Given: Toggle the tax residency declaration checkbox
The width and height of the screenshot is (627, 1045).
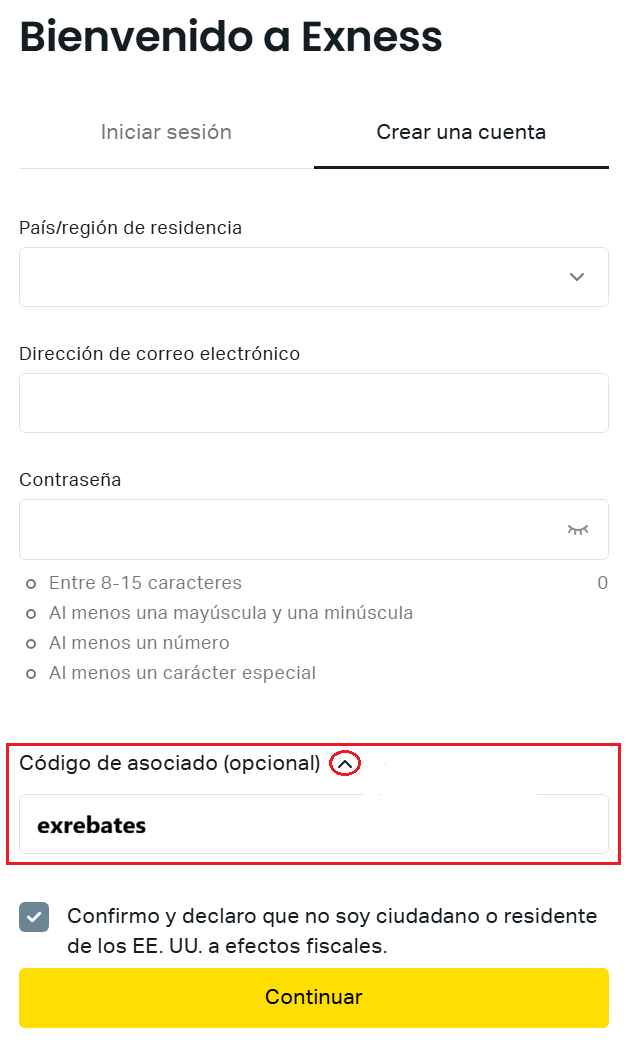Looking at the screenshot, I should [33, 916].
